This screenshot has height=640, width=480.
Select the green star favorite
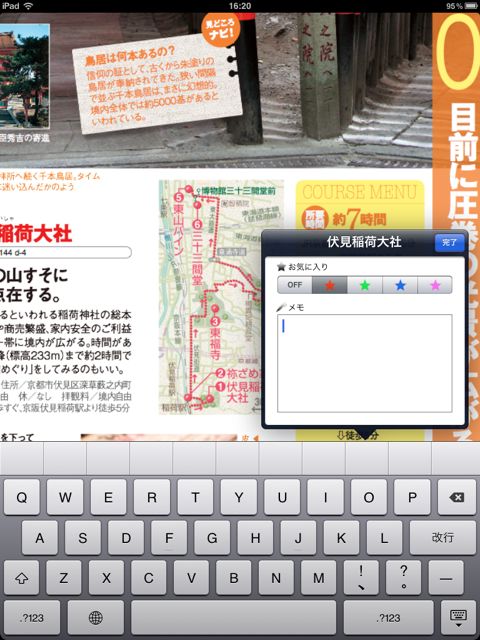pos(365,285)
